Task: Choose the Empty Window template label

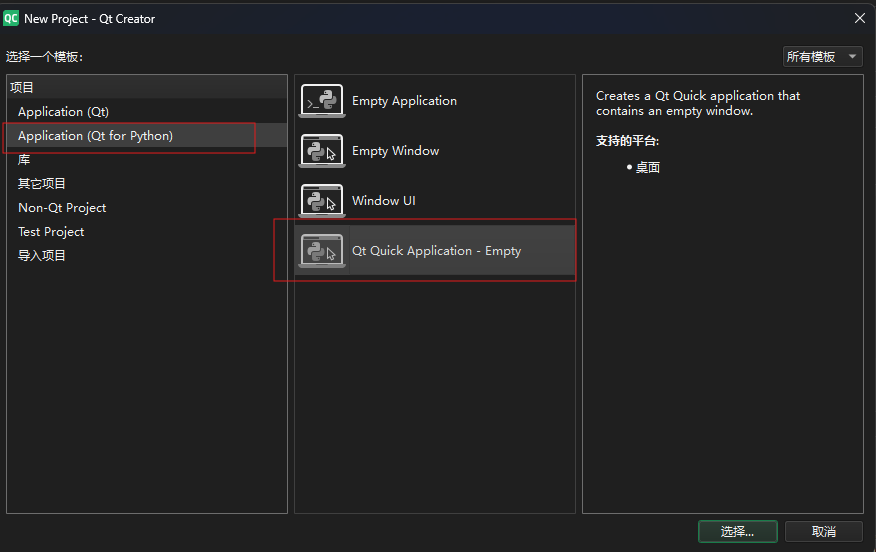Action: (x=396, y=151)
